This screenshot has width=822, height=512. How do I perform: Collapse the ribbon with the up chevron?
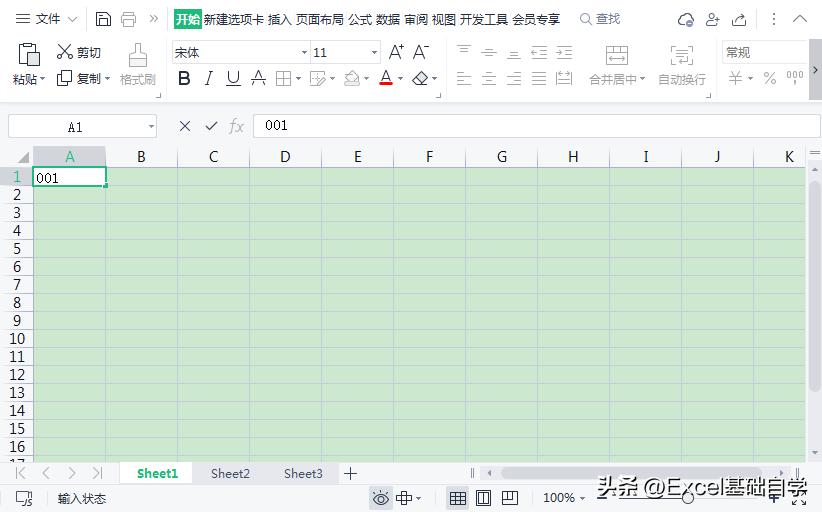tap(799, 19)
